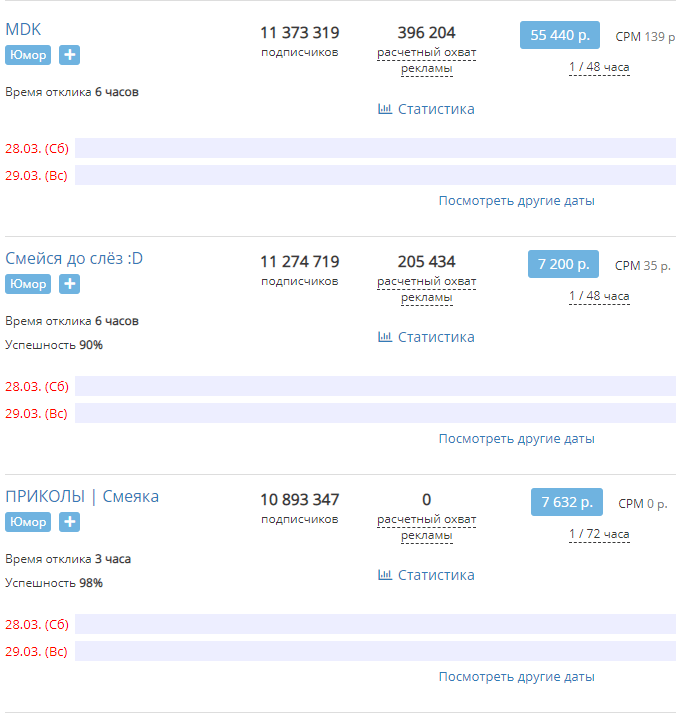Expand Посмотреть другие даты under ПРИКОЛЫ | Смеяка

click(x=516, y=676)
